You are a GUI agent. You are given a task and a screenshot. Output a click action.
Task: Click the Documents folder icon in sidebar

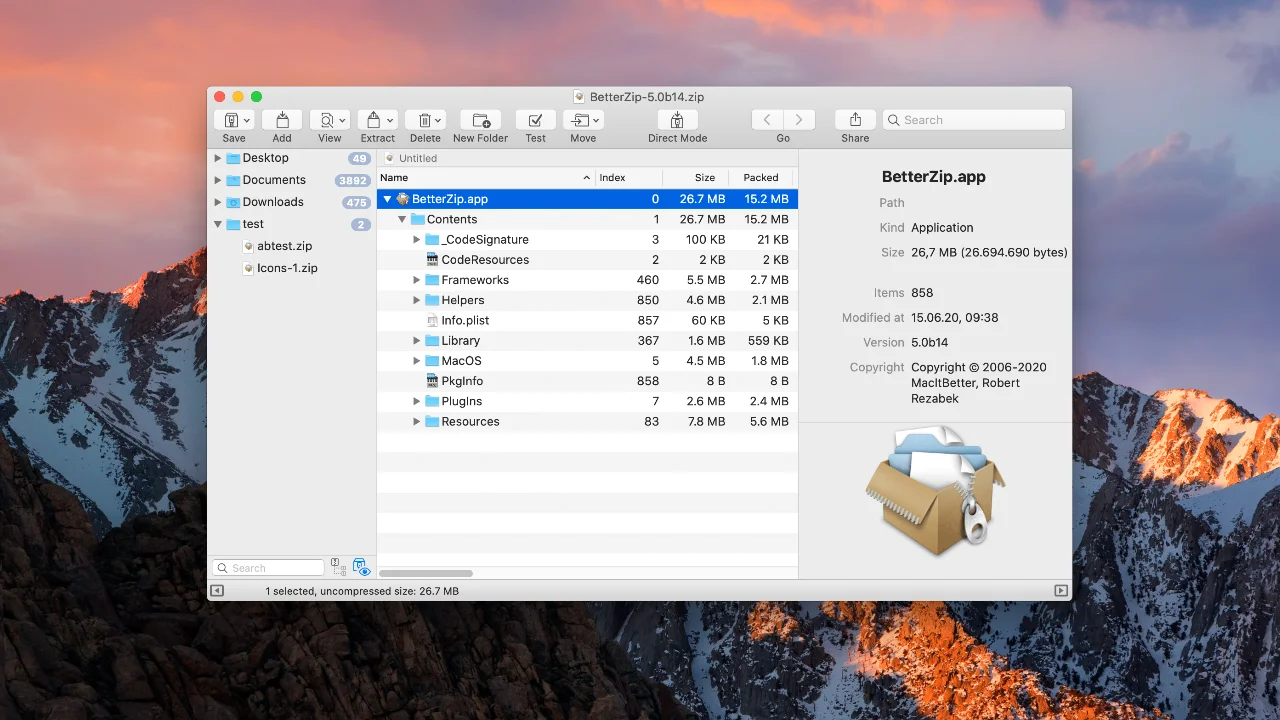coord(233,180)
